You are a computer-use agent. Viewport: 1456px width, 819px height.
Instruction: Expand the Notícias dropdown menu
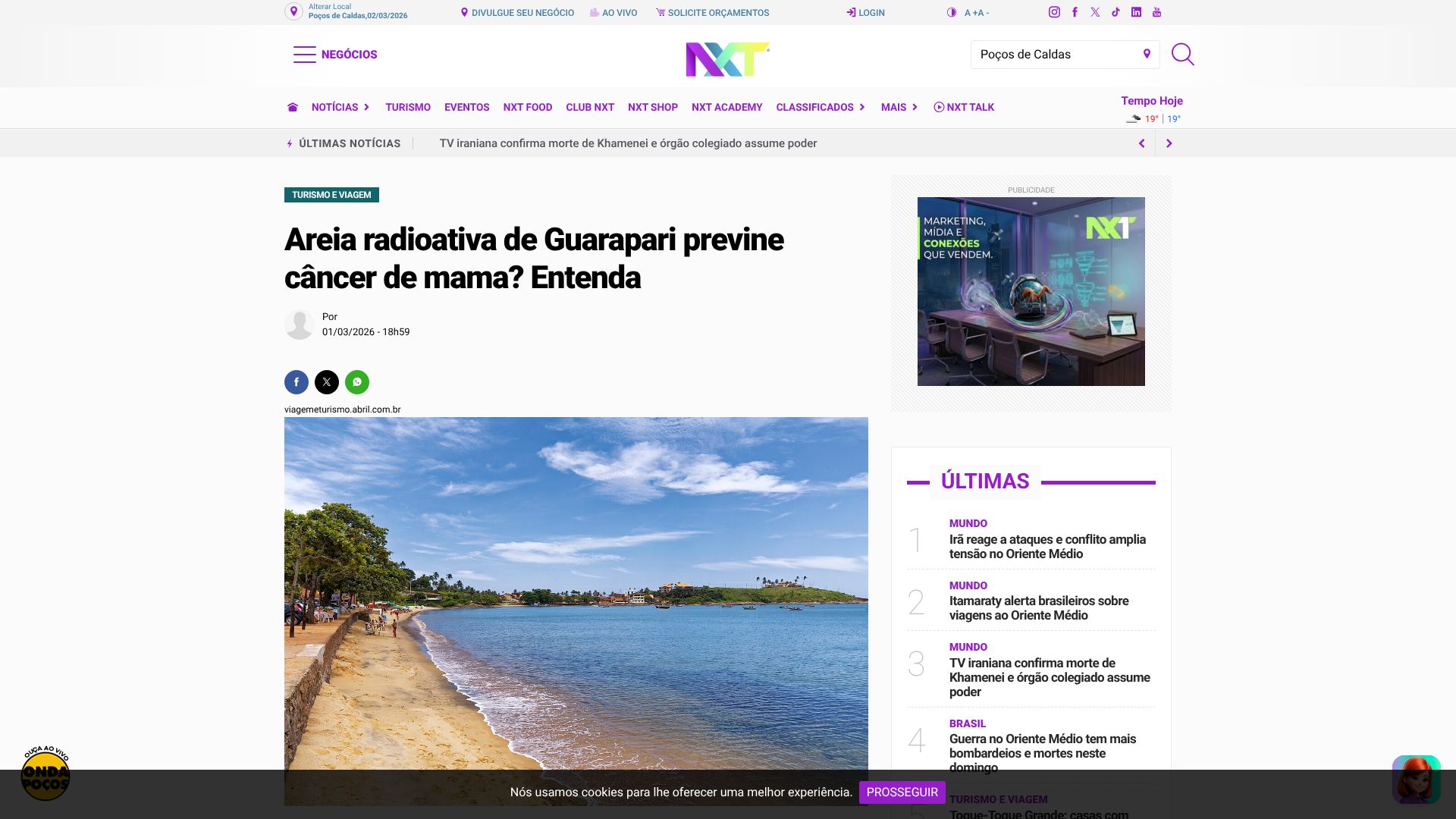pyautogui.click(x=340, y=108)
